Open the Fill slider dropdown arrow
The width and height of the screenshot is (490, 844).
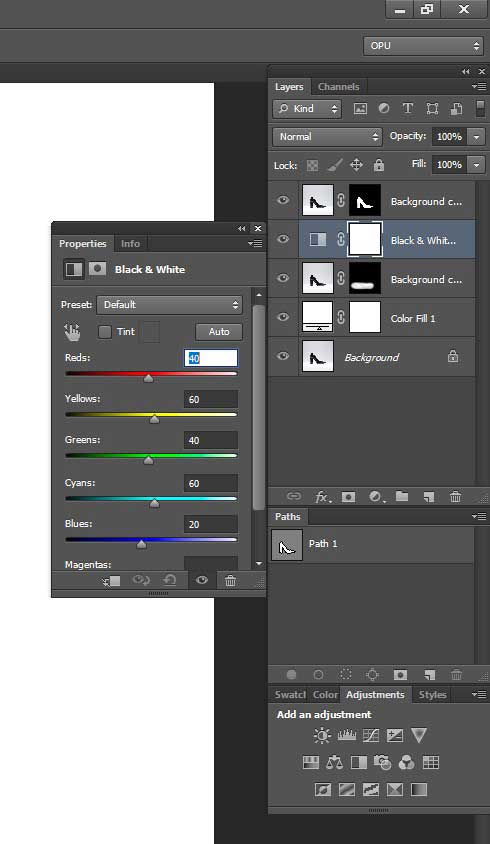476,165
